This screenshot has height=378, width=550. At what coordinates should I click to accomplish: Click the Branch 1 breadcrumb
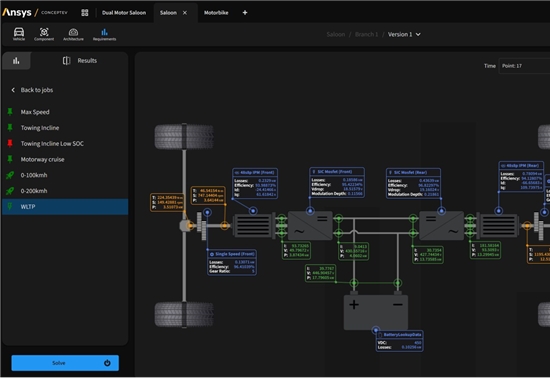click(366, 34)
